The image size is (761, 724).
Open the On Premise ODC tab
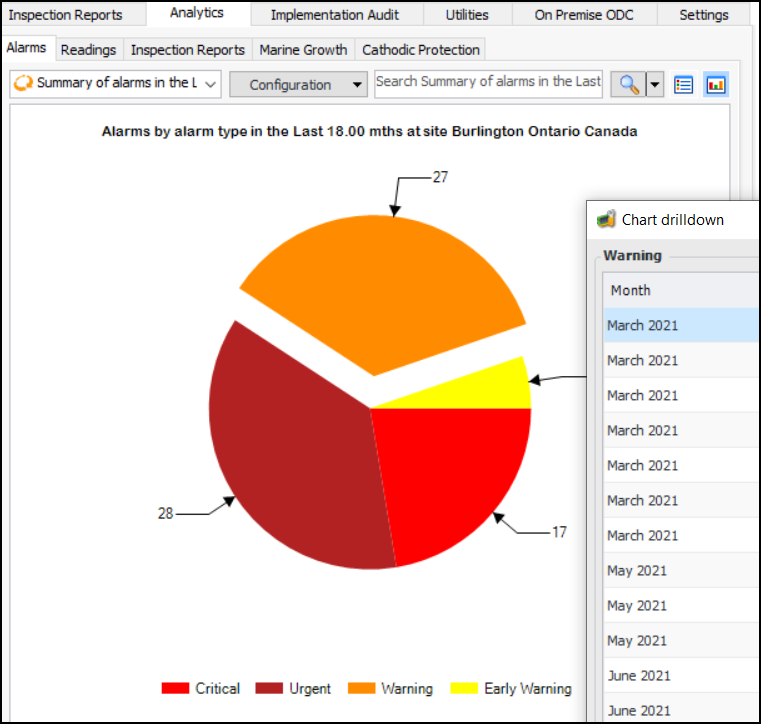pyautogui.click(x=584, y=15)
